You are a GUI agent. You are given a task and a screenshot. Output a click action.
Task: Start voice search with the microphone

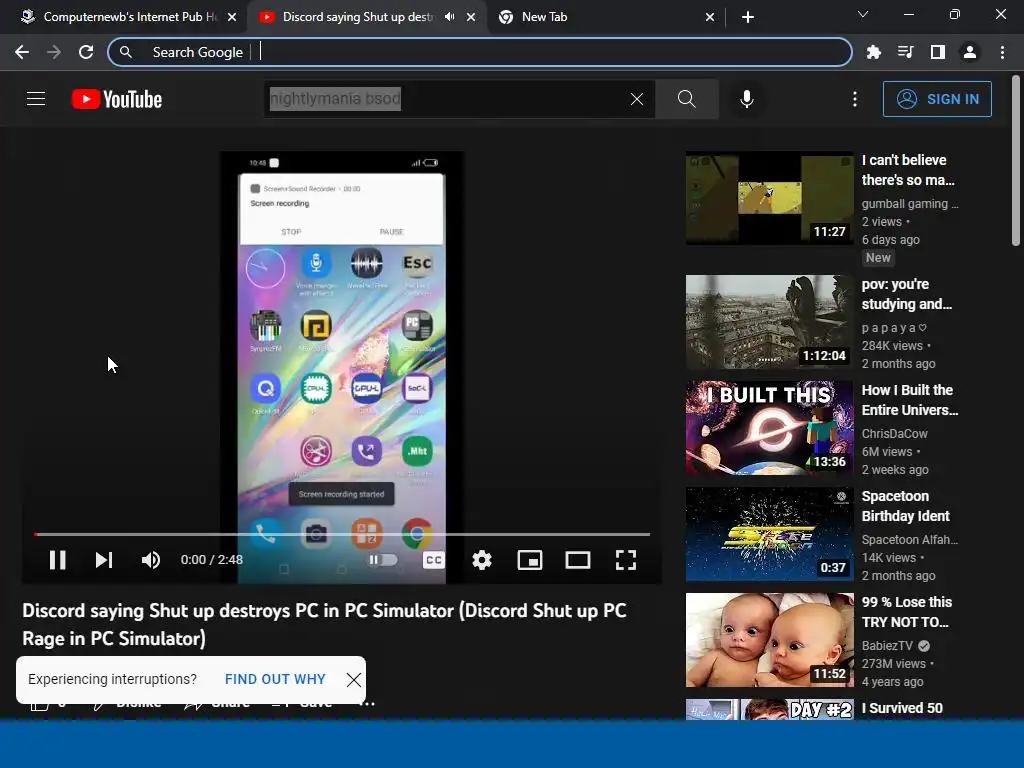tap(746, 99)
